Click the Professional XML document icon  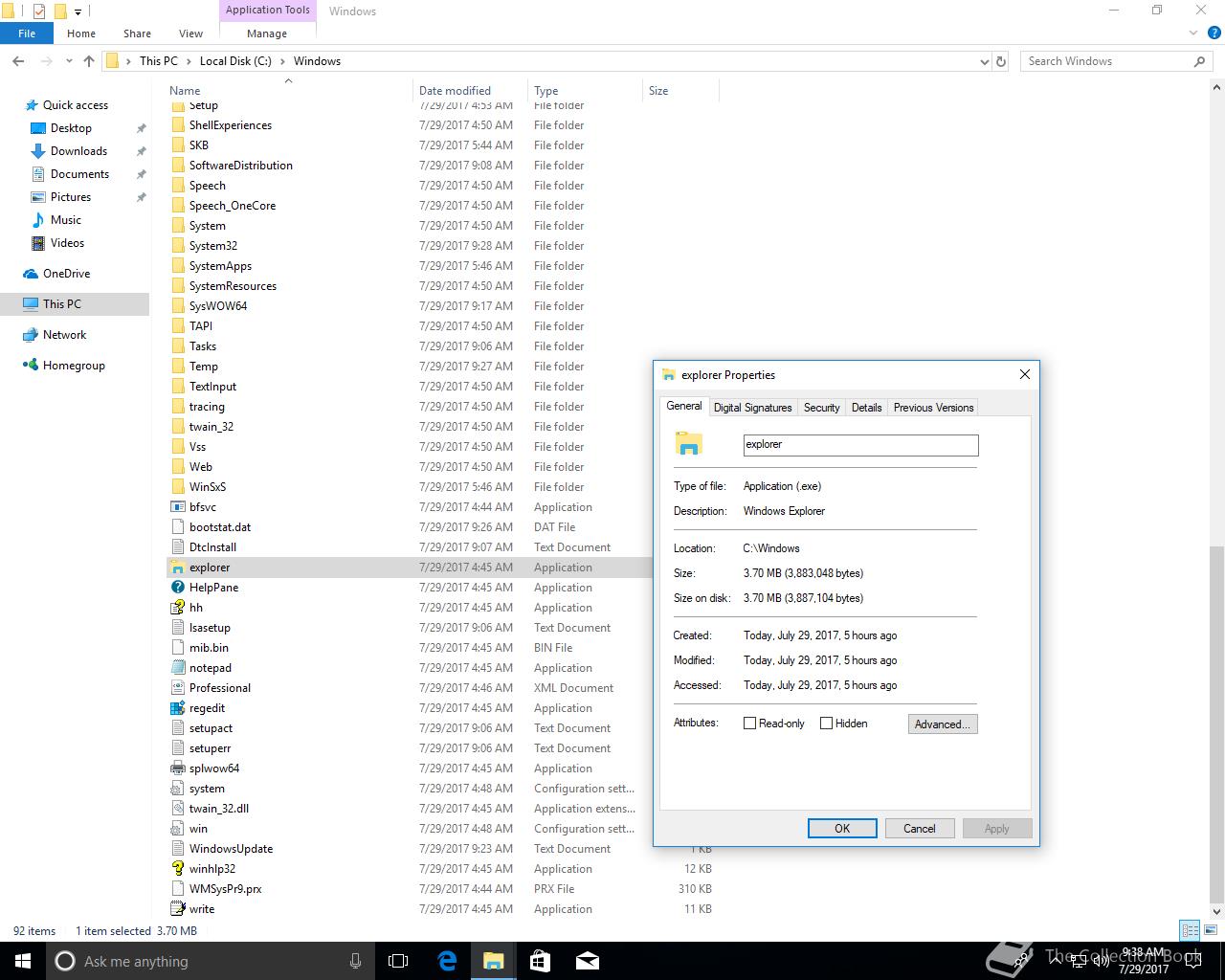pos(177,688)
